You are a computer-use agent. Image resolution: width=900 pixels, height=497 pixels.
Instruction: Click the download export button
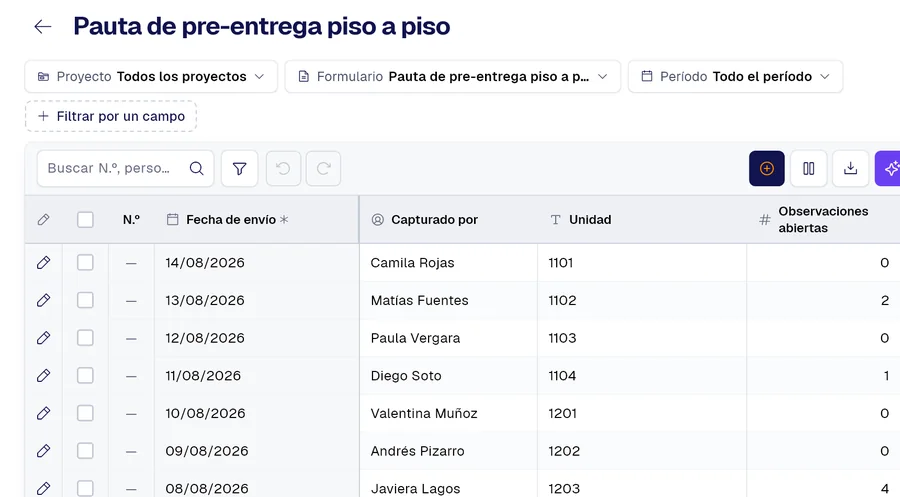850,169
